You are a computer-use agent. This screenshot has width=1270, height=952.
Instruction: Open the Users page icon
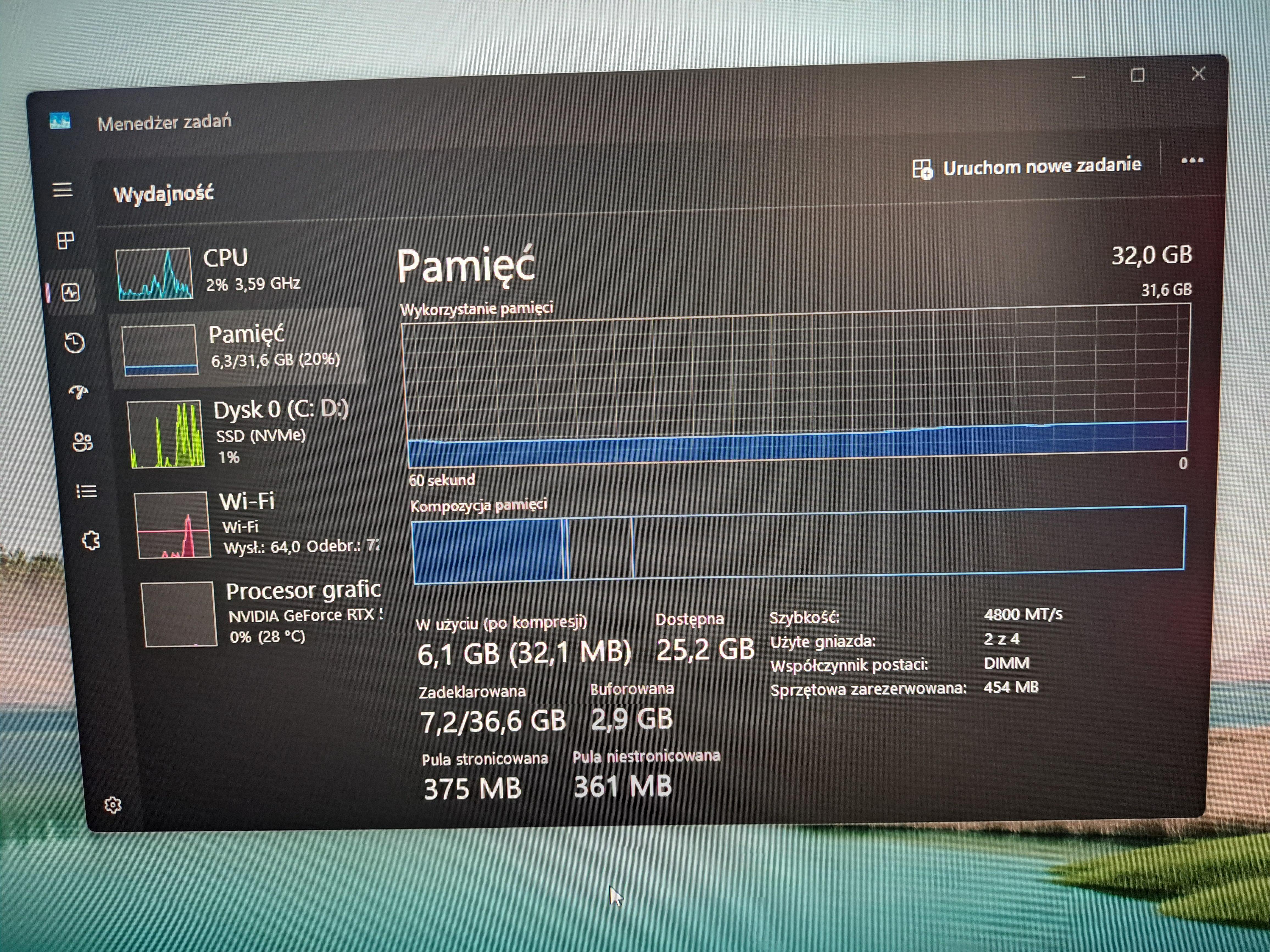pyautogui.click(x=82, y=442)
